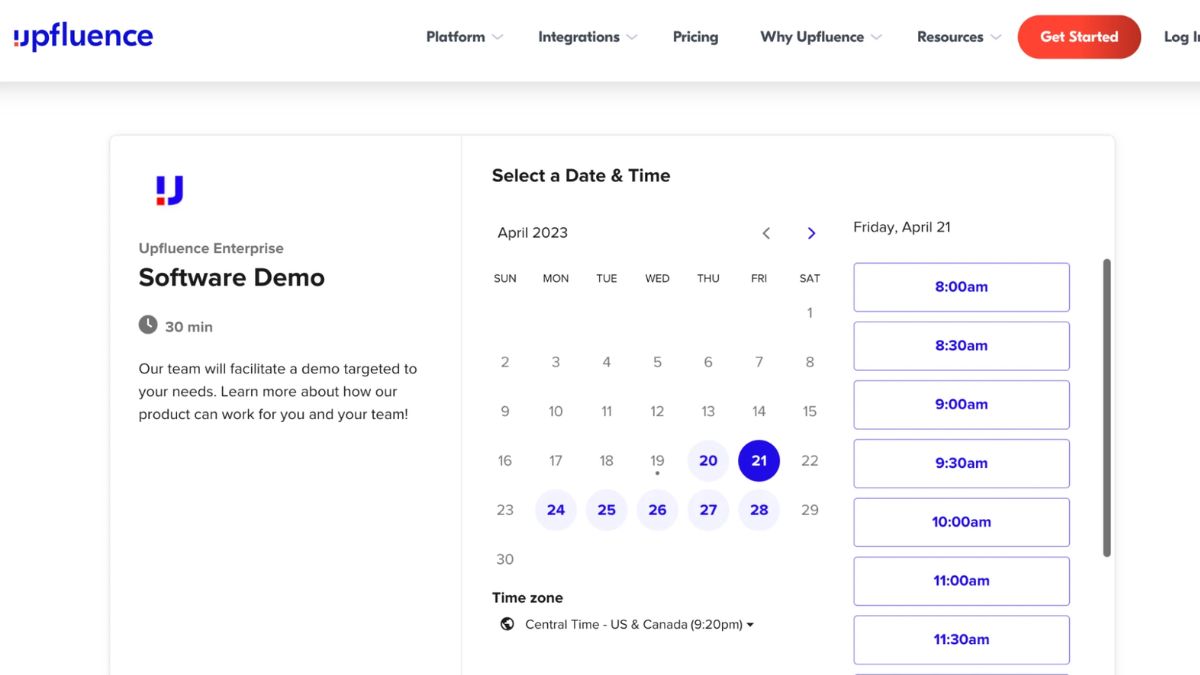
Task: Click the April 2023 month label
Action: (533, 233)
